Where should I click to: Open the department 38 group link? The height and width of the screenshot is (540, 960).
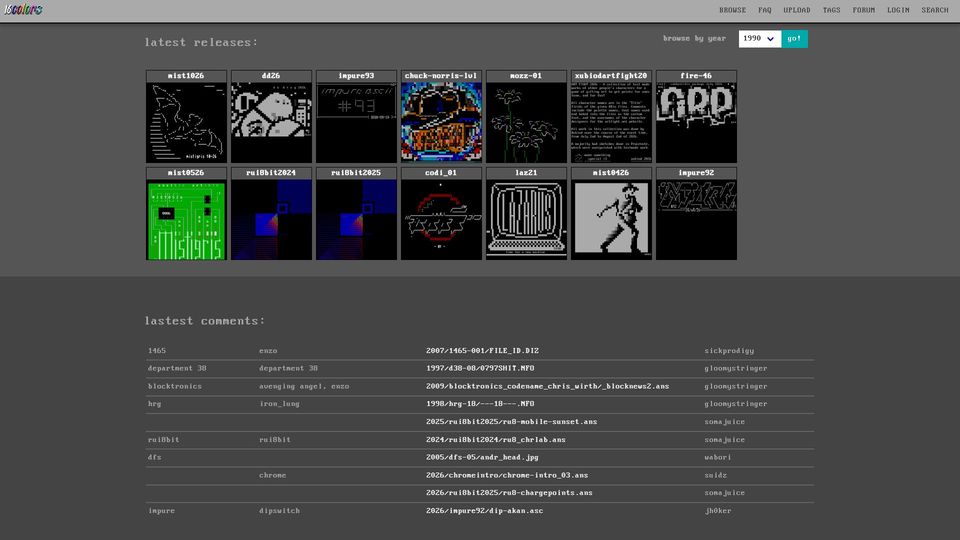(177, 369)
